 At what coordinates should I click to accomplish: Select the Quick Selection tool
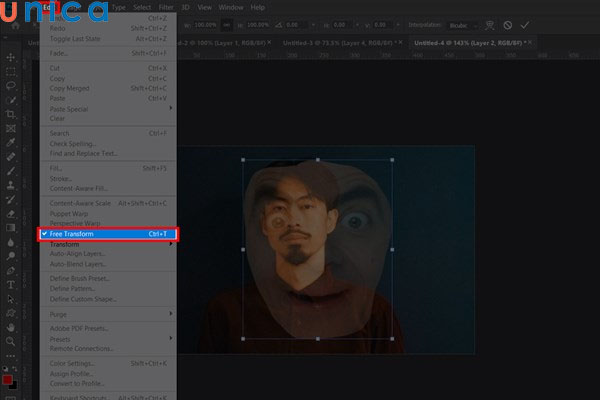coord(11,100)
